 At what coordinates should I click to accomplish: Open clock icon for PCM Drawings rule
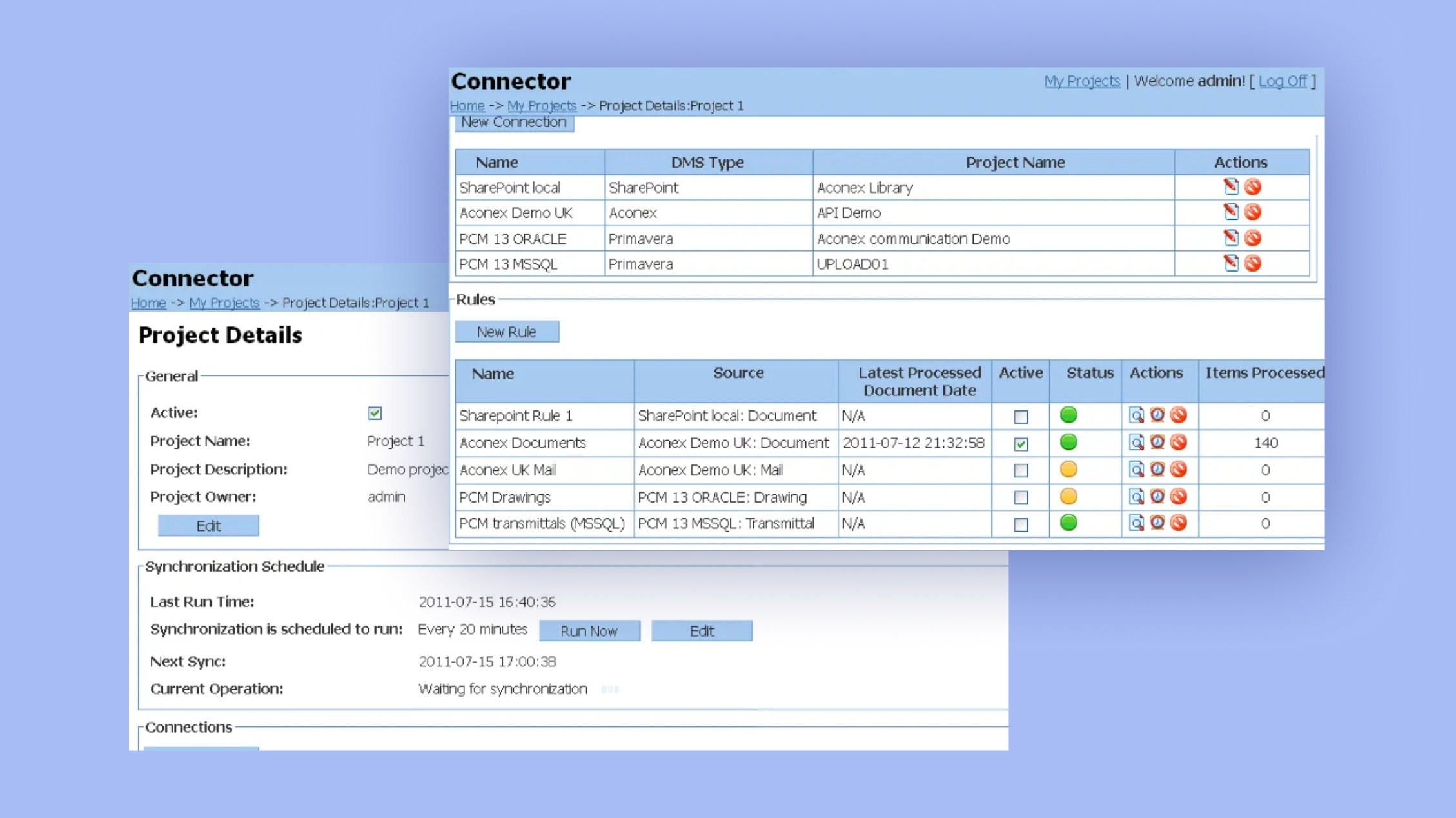(1157, 496)
